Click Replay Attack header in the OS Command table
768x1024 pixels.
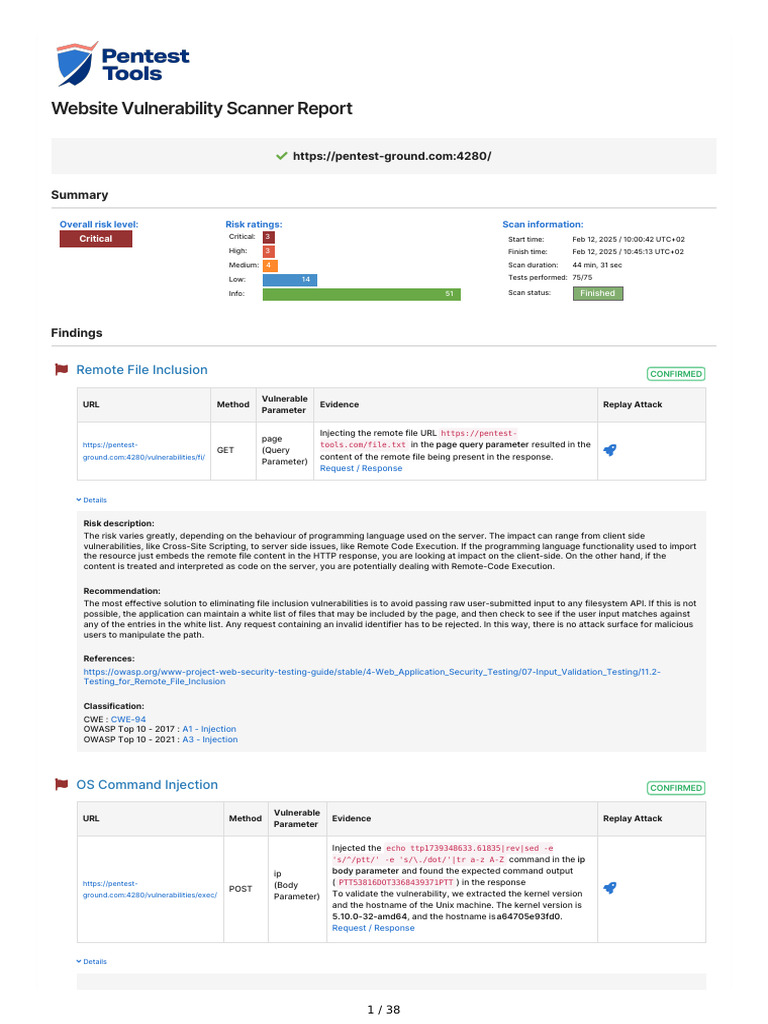(x=651, y=819)
